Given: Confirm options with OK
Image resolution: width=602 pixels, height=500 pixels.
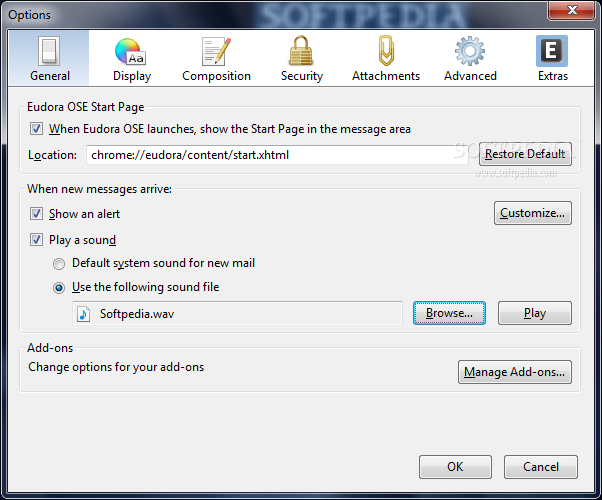Looking at the screenshot, I should [x=455, y=467].
